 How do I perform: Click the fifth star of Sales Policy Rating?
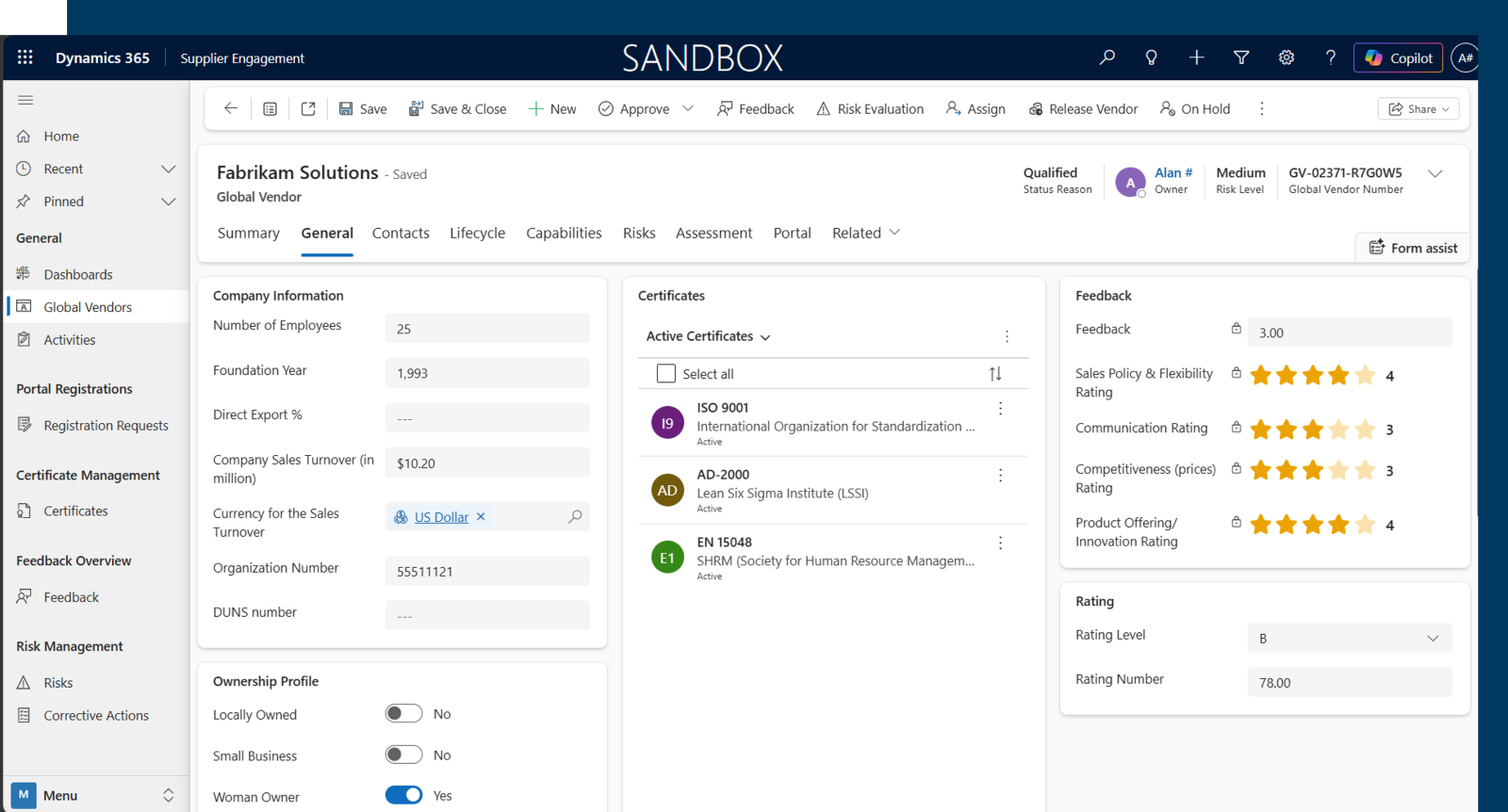pos(1365,376)
